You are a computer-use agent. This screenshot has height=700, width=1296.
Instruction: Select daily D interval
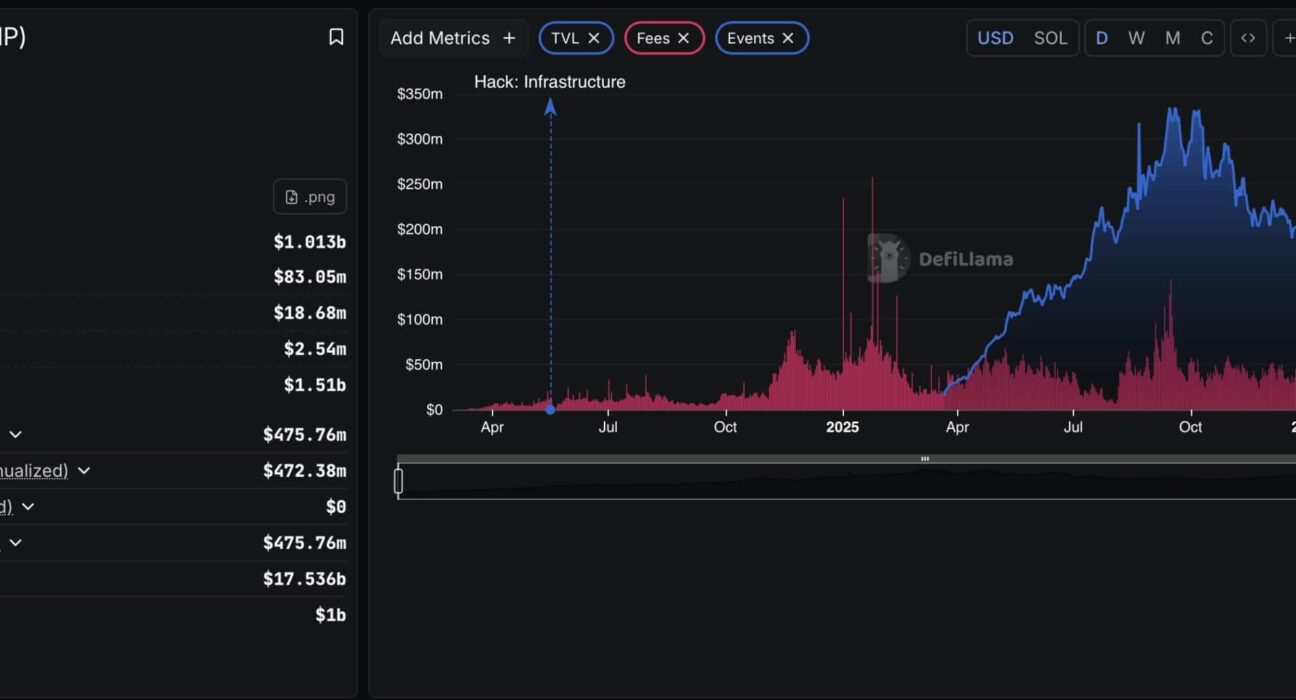tap(1101, 38)
